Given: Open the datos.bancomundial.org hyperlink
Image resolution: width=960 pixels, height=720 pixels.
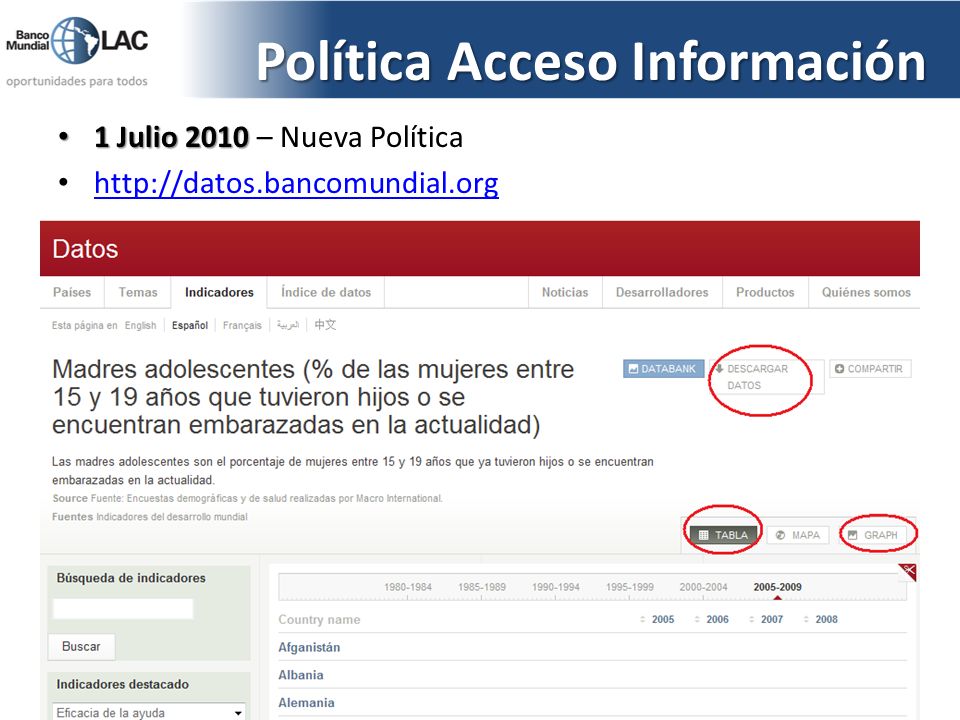Looking at the screenshot, I should (296, 183).
